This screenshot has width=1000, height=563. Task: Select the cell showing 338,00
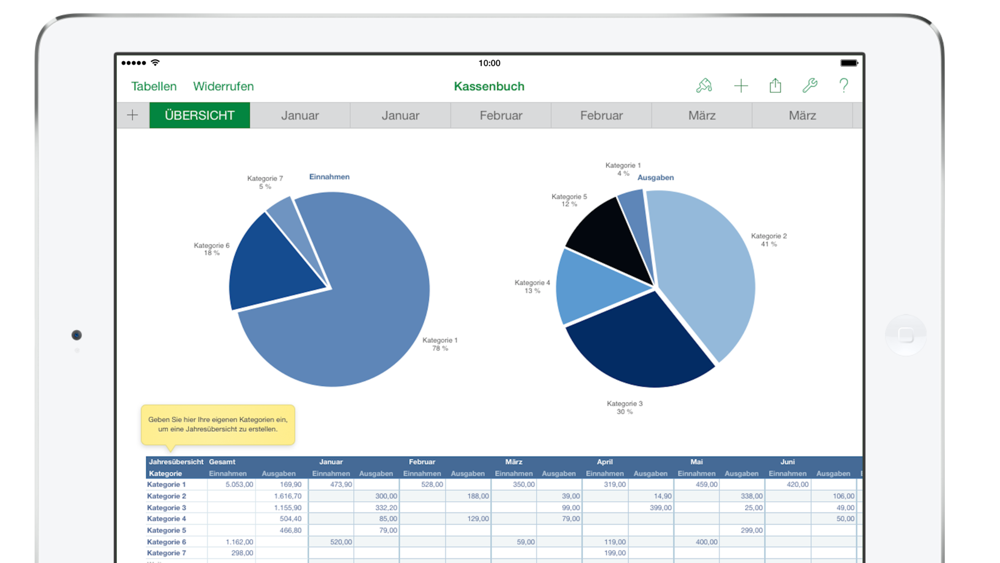coord(742,496)
